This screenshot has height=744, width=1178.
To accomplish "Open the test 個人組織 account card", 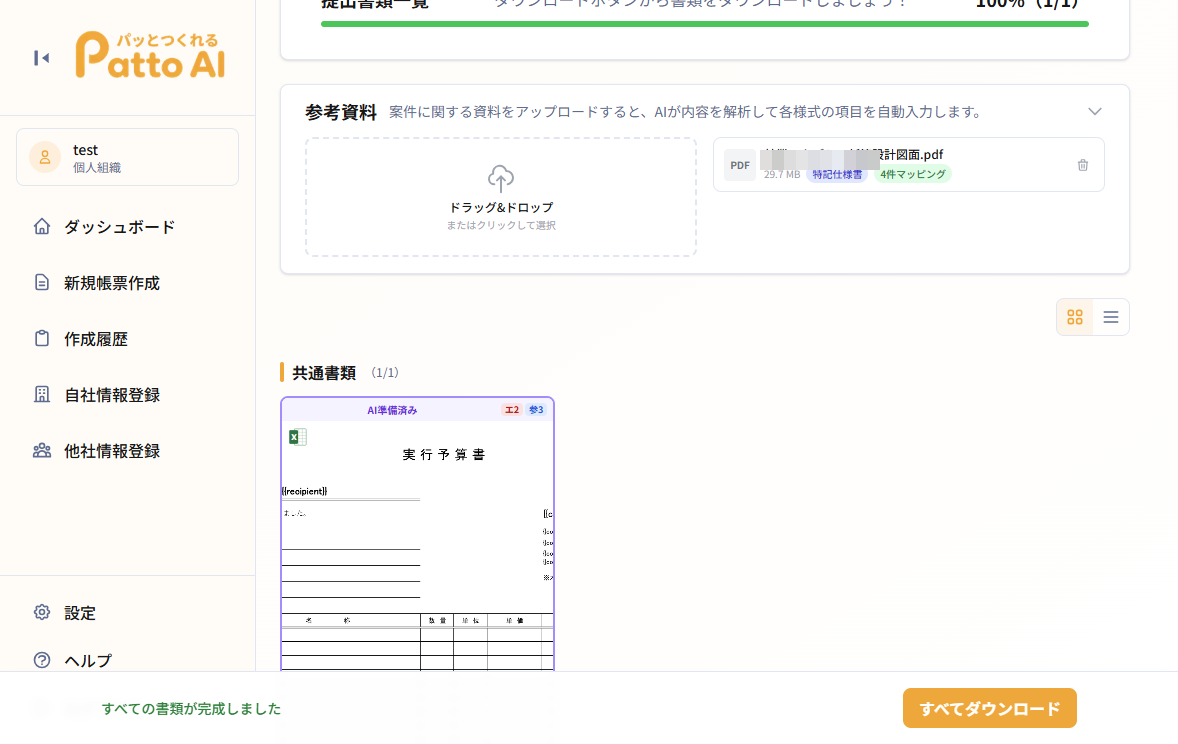I will point(128,157).
